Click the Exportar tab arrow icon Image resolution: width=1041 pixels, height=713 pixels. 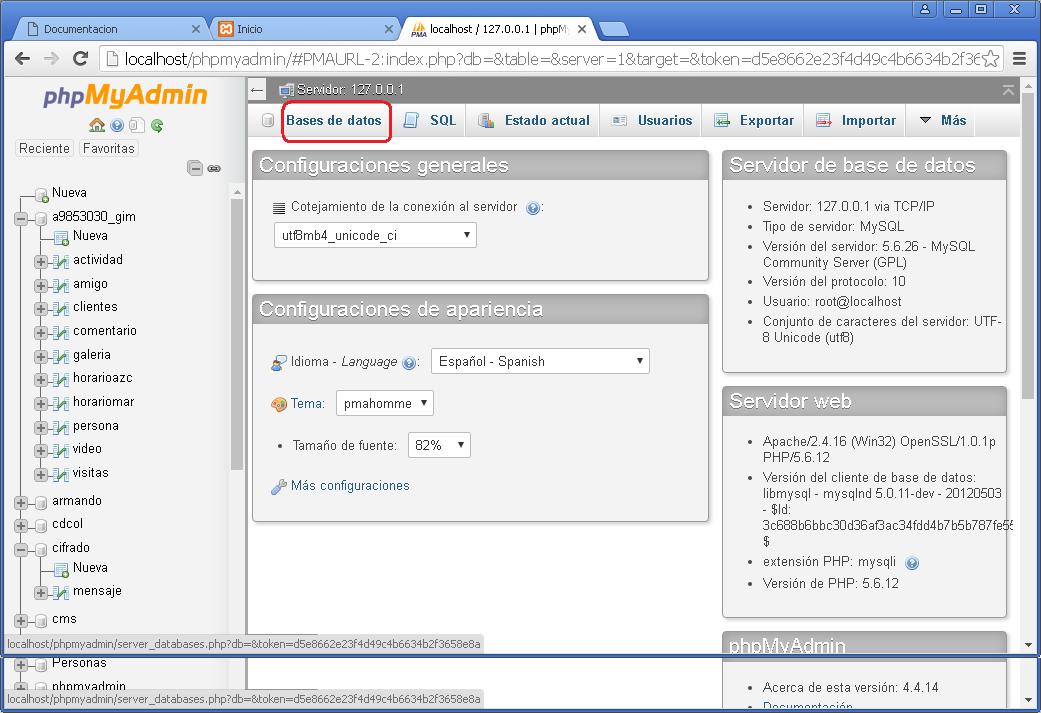pos(722,120)
